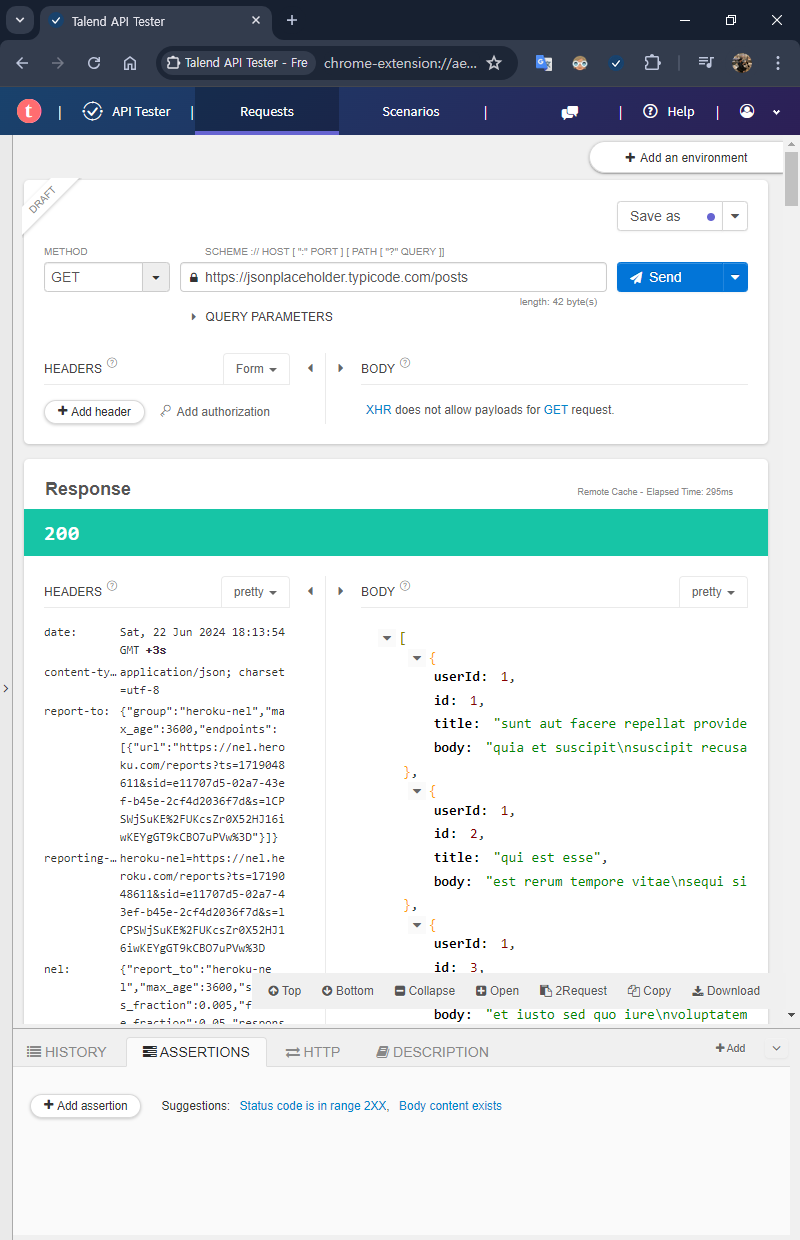The height and width of the screenshot is (1240, 800).
Task: Open the Help menu
Action: 669,112
